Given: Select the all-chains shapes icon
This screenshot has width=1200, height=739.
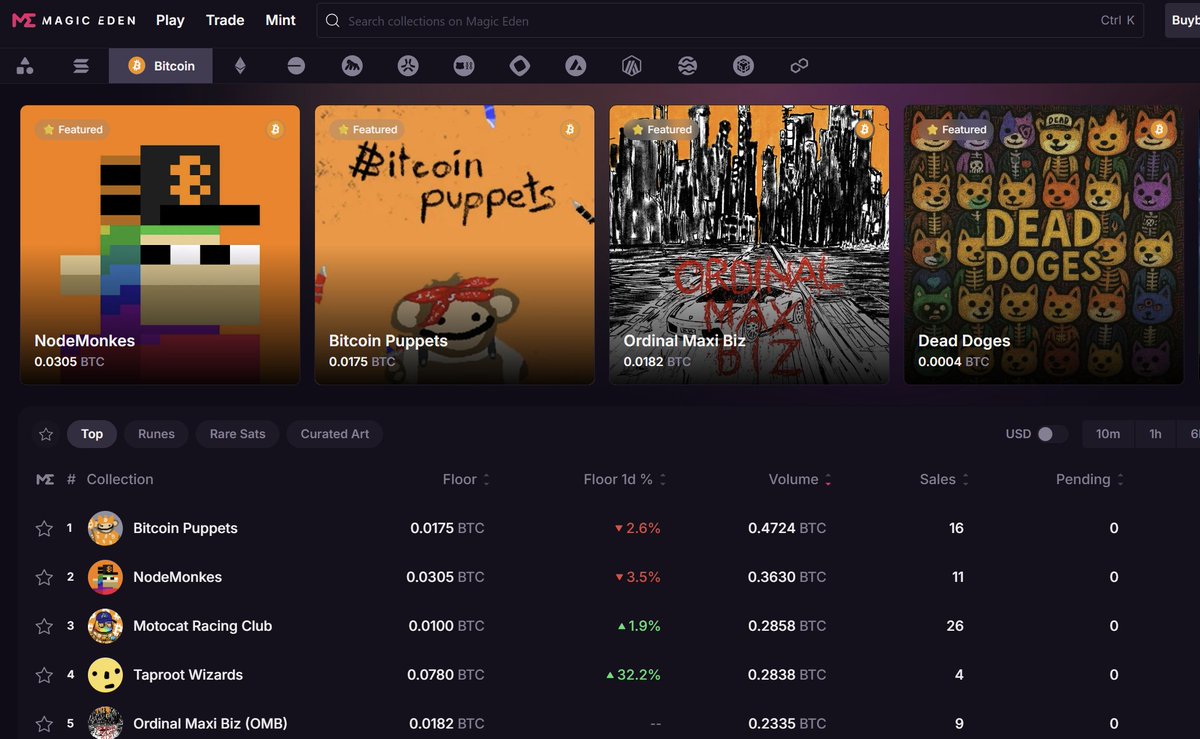Looking at the screenshot, I should point(25,66).
